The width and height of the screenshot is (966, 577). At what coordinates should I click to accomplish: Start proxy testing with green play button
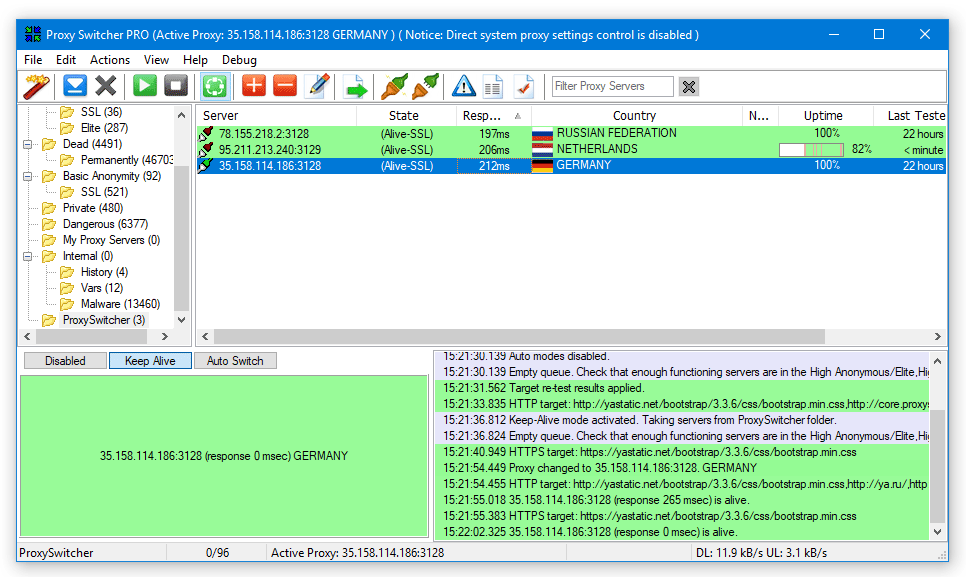tap(145, 86)
